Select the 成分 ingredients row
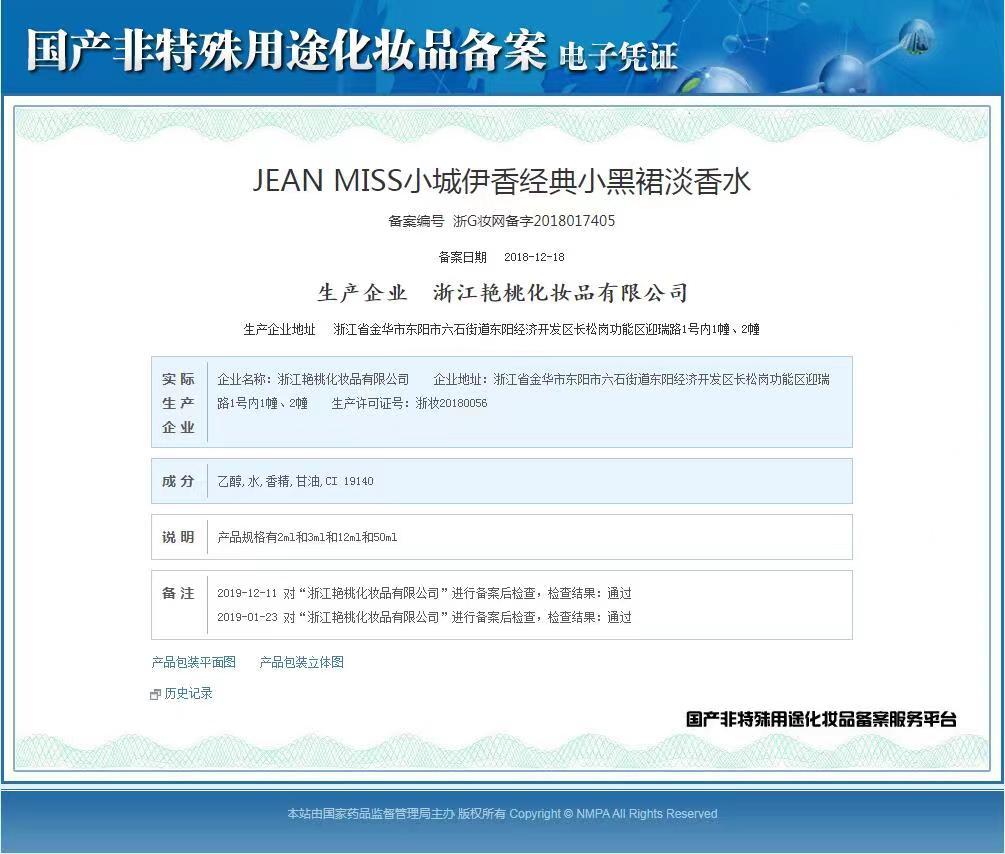The image size is (1005, 854). pos(178,481)
